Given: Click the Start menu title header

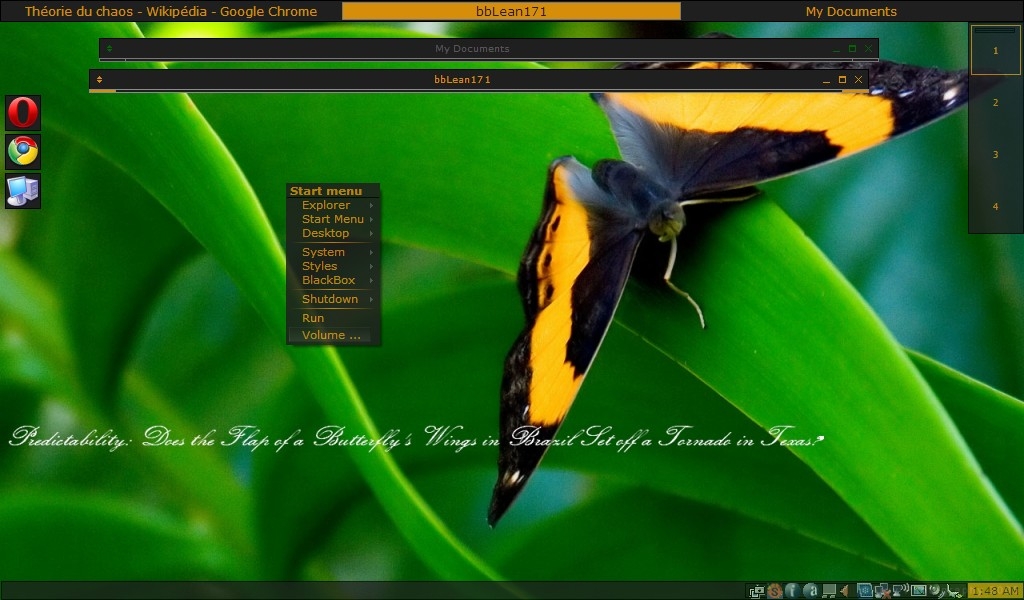Looking at the screenshot, I should 333,191.
